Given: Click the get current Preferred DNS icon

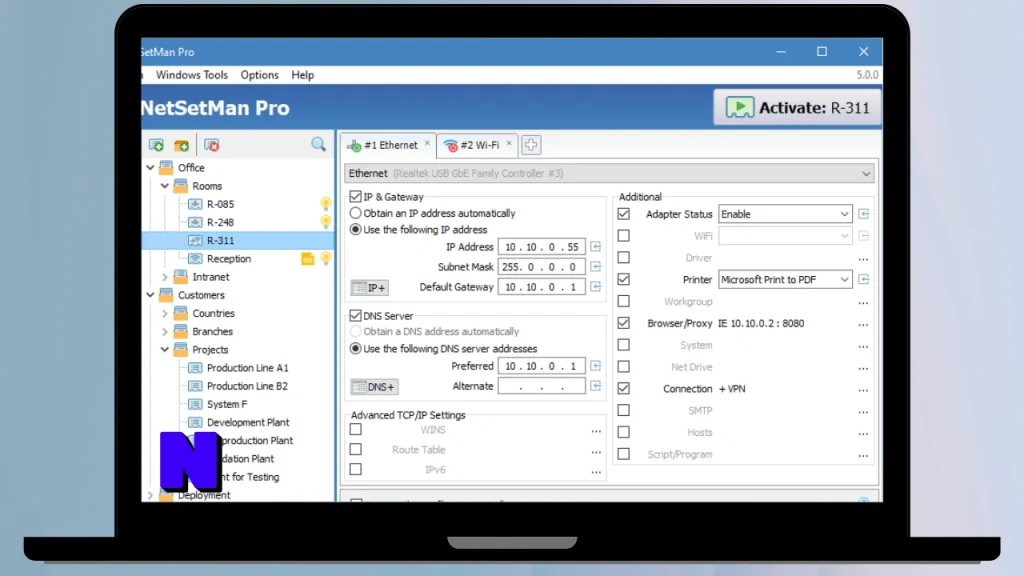Looking at the screenshot, I should tap(596, 366).
